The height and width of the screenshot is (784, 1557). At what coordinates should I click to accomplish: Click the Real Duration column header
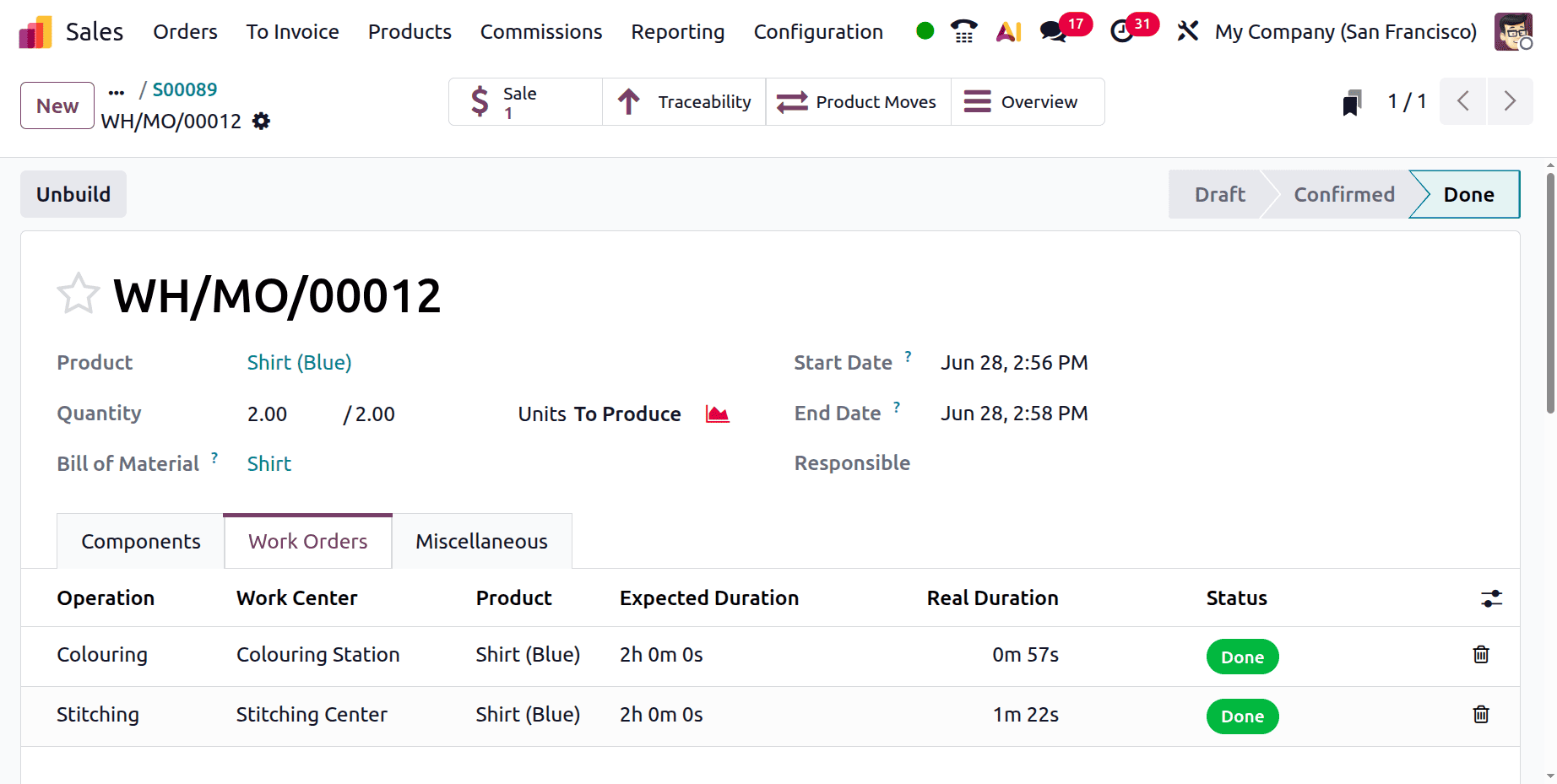coord(992,598)
